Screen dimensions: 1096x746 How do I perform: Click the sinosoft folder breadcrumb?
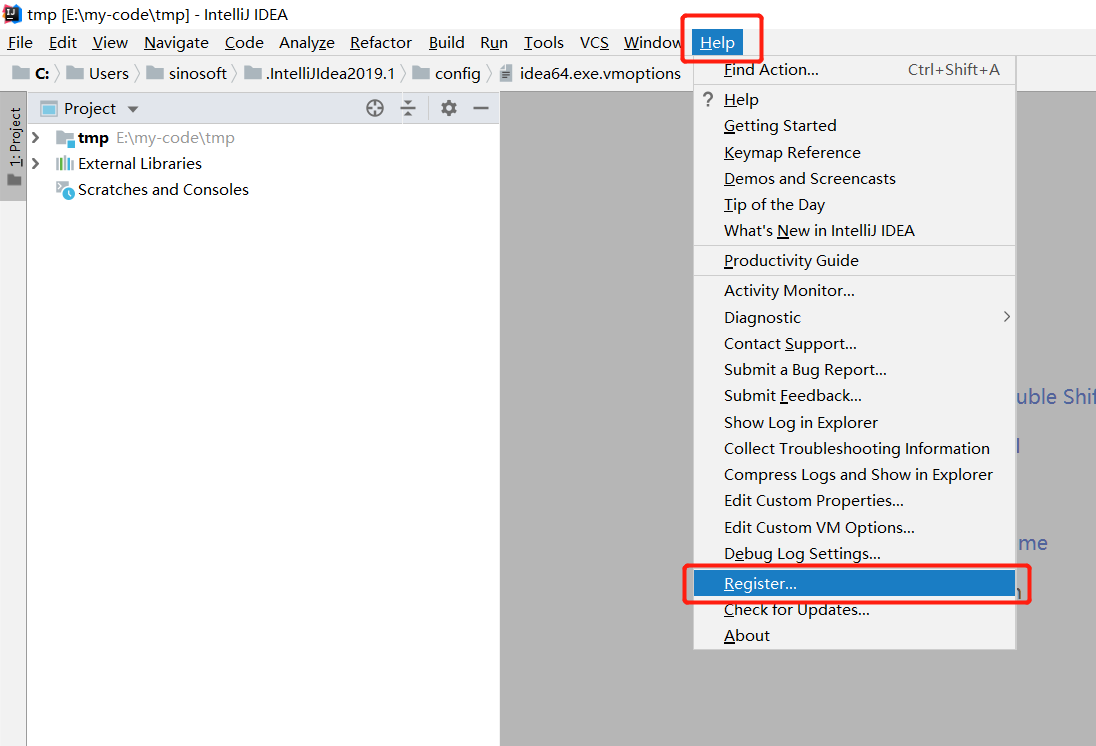click(197, 73)
